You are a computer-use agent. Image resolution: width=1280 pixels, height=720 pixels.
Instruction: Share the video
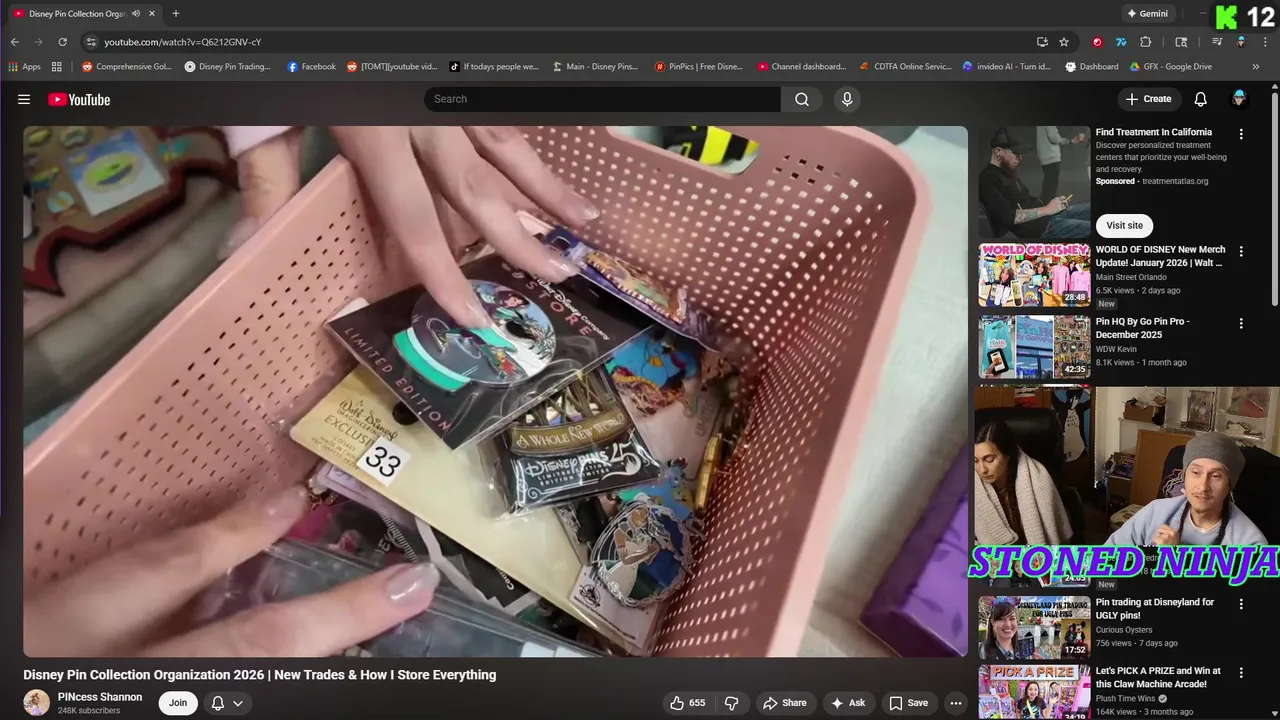point(783,703)
